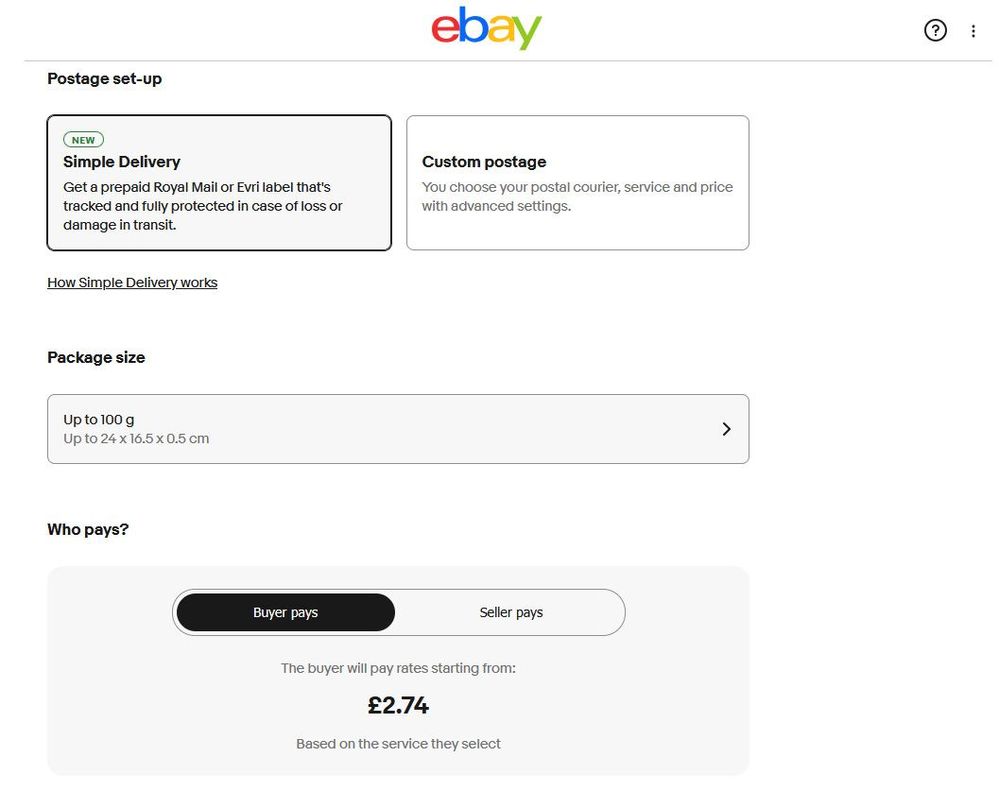
Task: Open the help question mark icon
Action: pyautogui.click(x=935, y=31)
